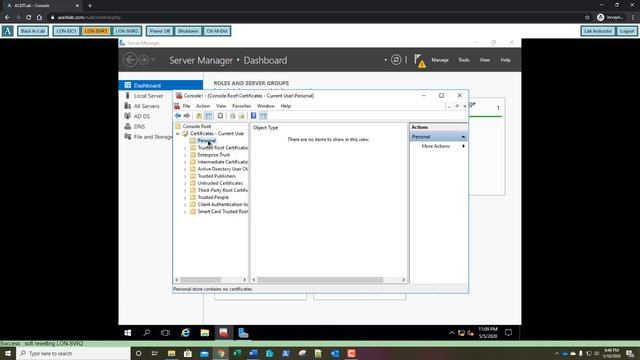Click the New Window toolbar icon in the console

[220, 116]
